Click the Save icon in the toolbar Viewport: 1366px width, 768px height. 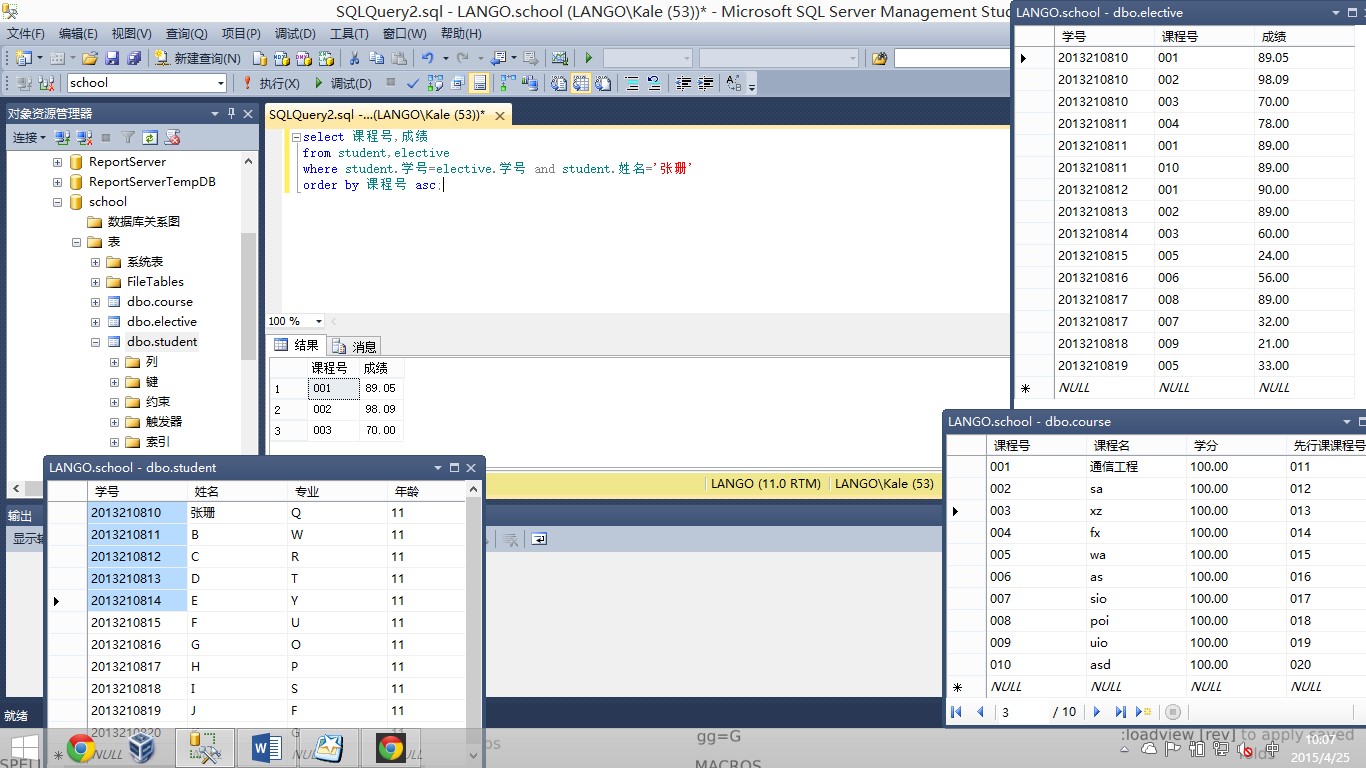tap(112, 58)
